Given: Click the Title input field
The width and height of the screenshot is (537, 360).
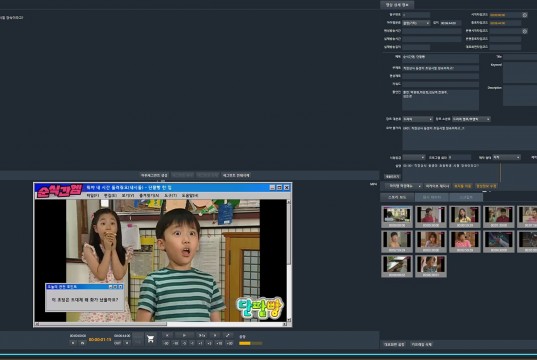Looking at the screenshot, I should pos(520,57).
